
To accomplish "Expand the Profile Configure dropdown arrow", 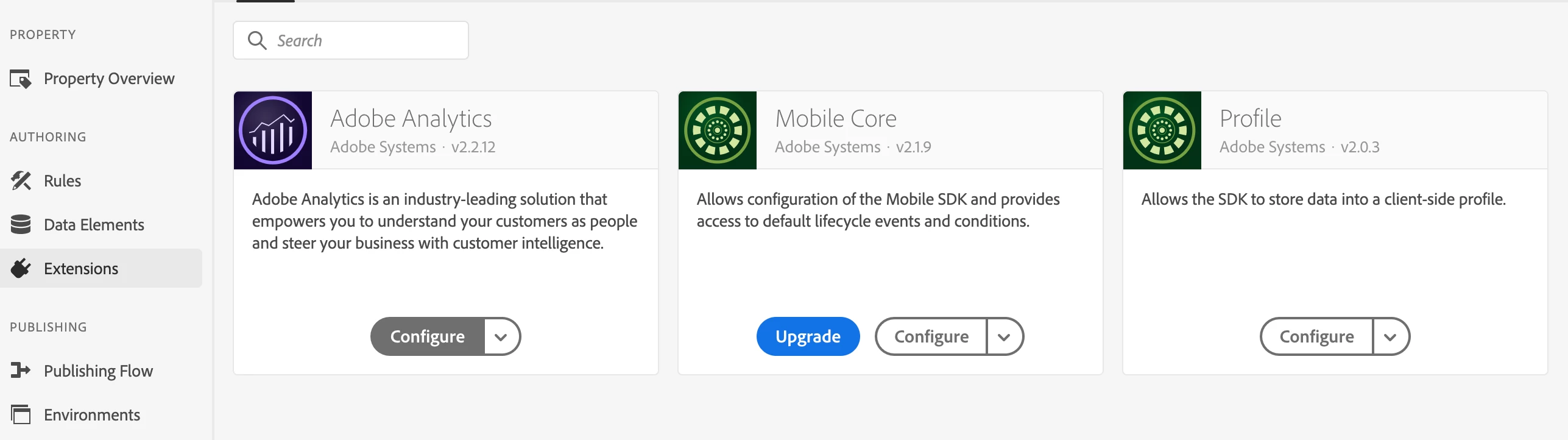I will click(x=1390, y=336).
